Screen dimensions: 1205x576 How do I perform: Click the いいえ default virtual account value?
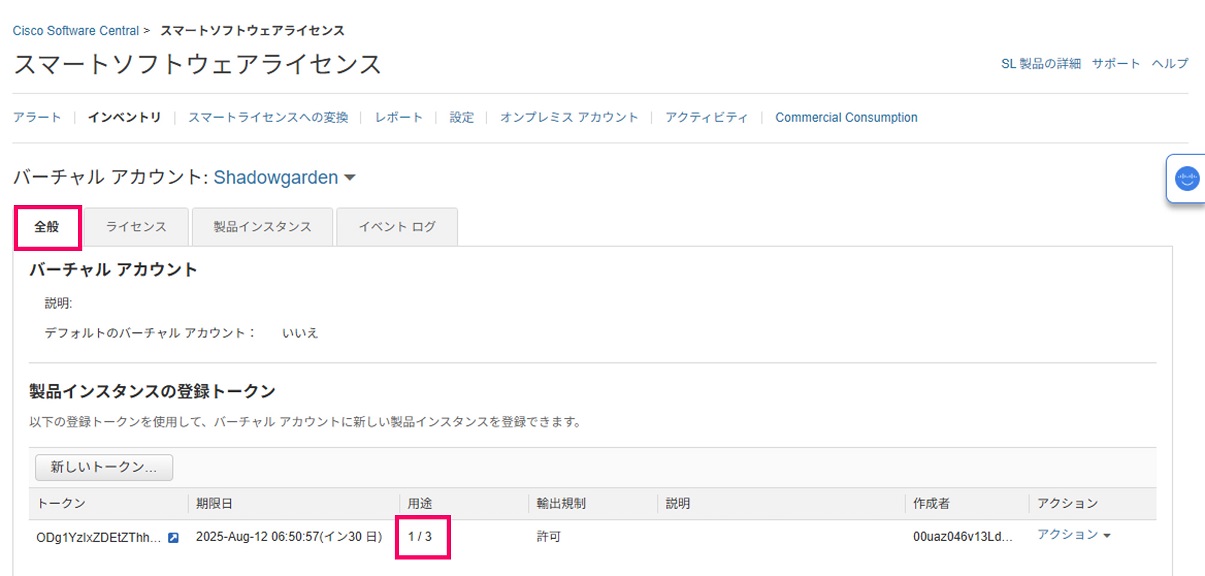point(300,332)
